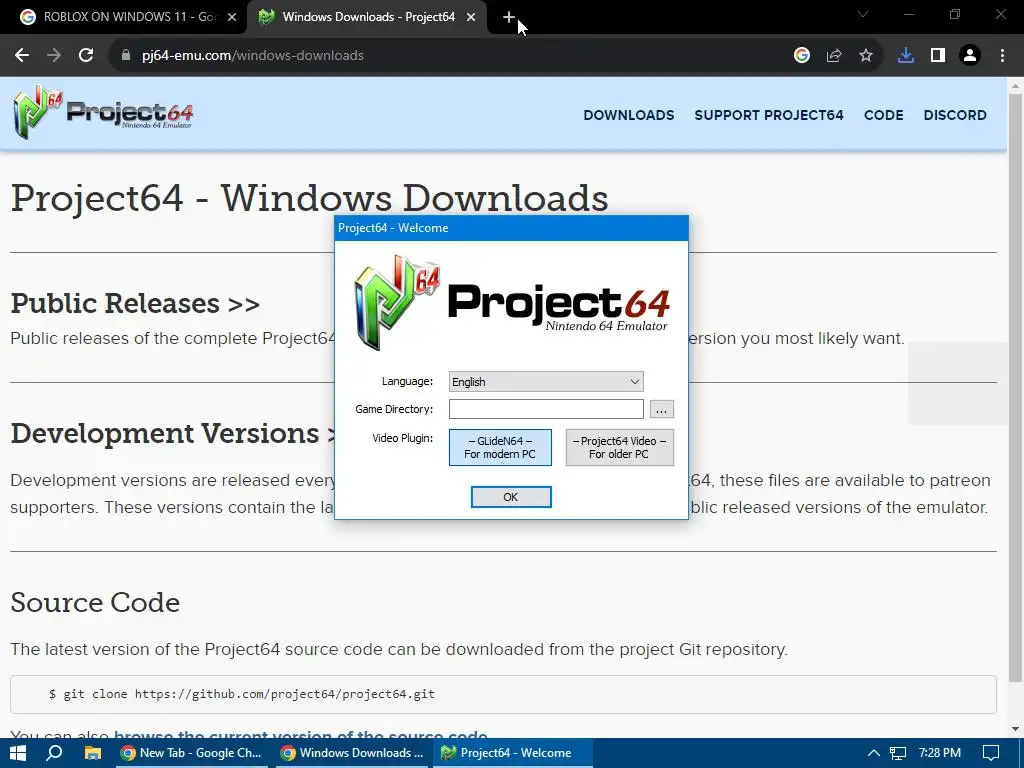
Task: Open the Windows notification center icon
Action: click(x=991, y=753)
